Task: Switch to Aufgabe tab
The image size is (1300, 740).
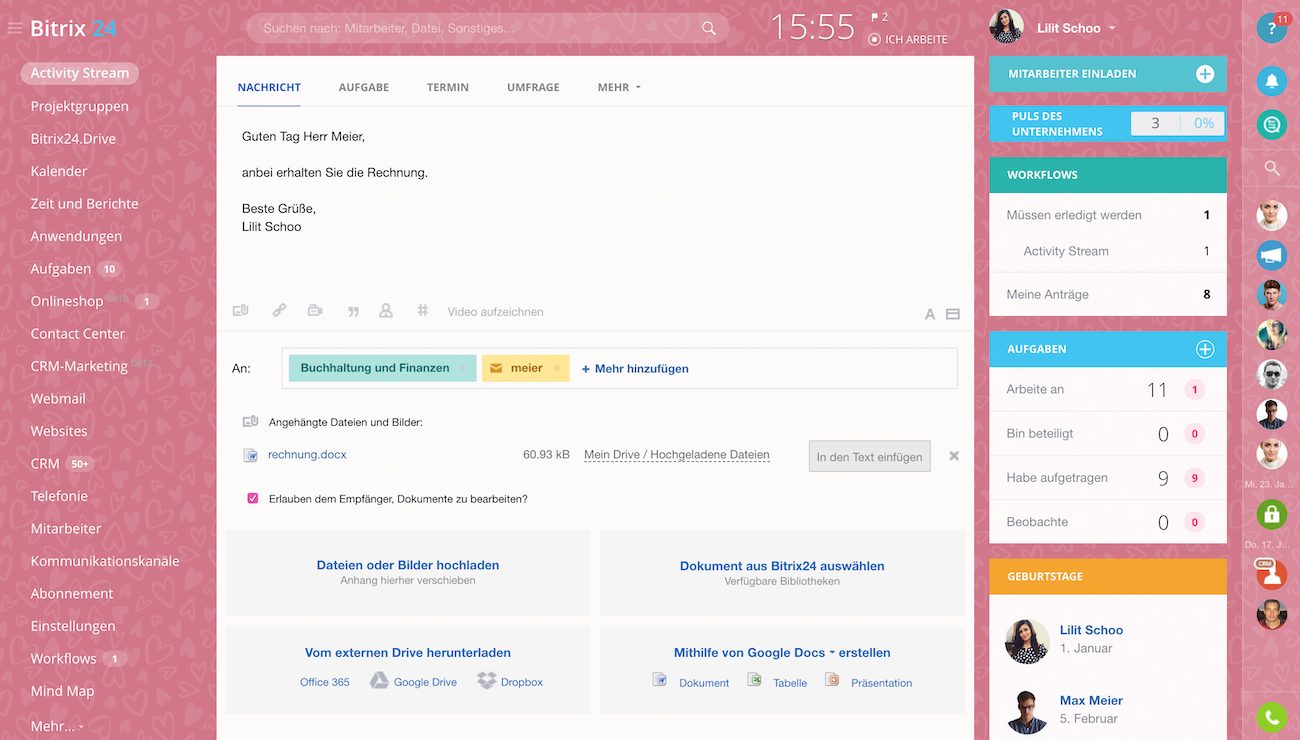Action: [x=364, y=87]
